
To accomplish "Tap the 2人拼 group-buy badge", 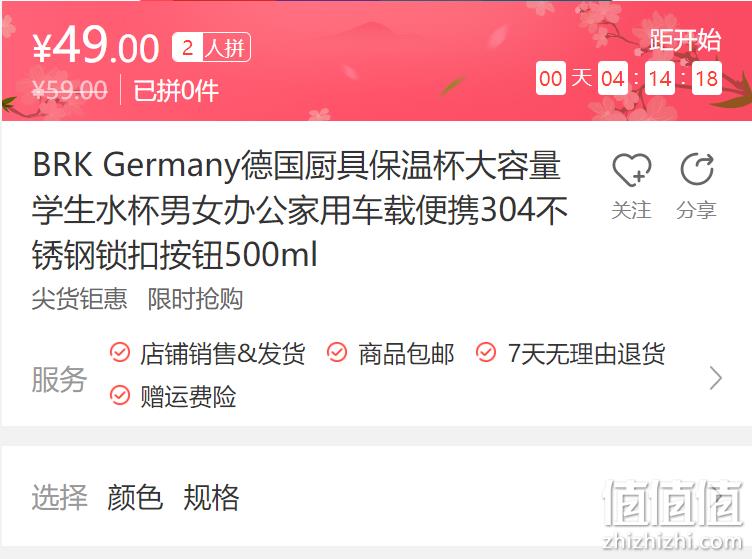I will point(212,47).
